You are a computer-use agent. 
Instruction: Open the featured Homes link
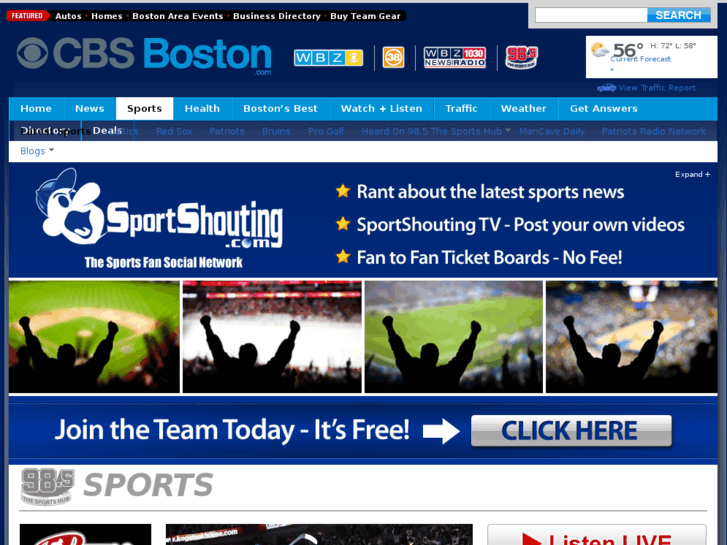[107, 16]
